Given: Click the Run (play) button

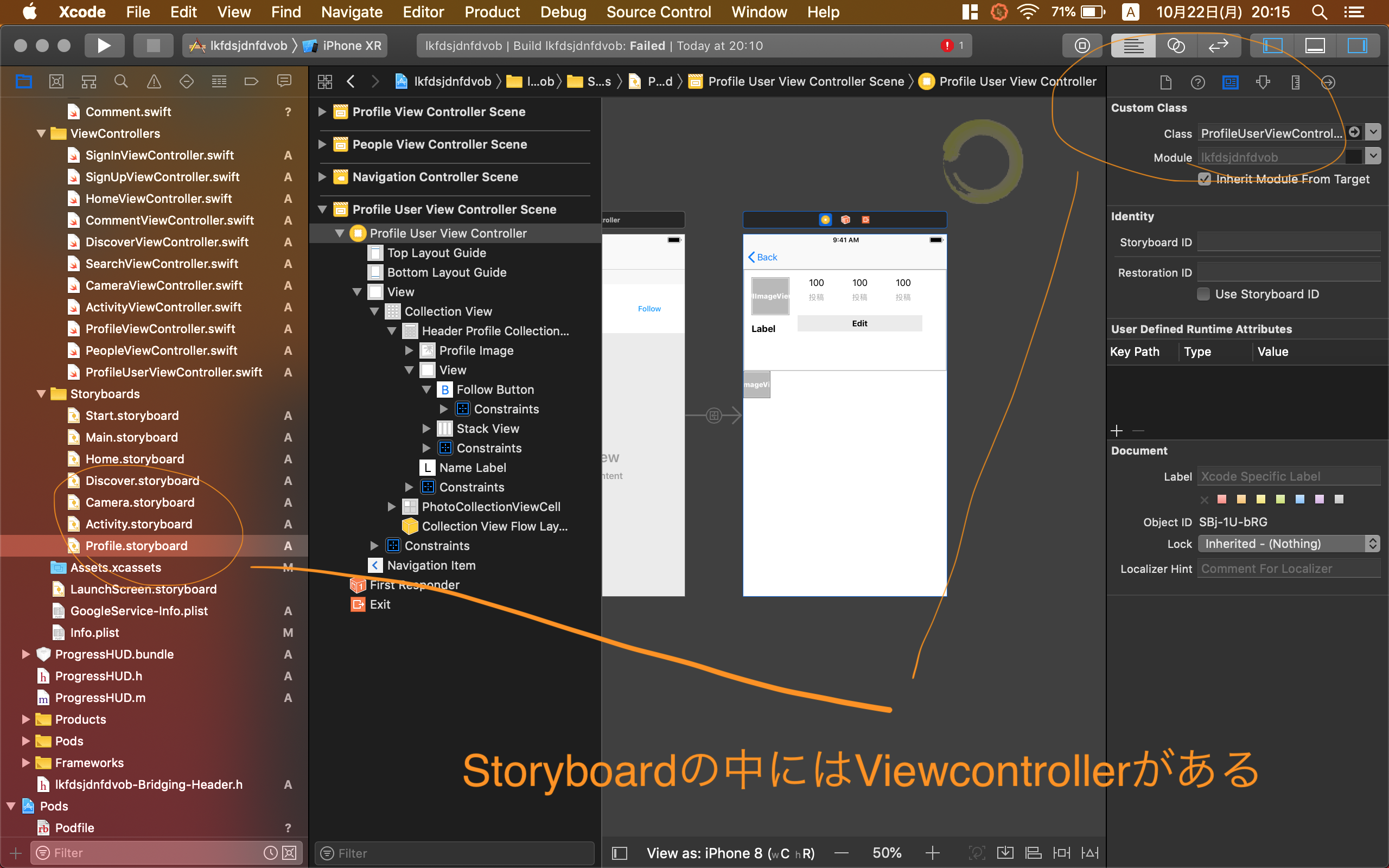Looking at the screenshot, I should click(x=104, y=46).
